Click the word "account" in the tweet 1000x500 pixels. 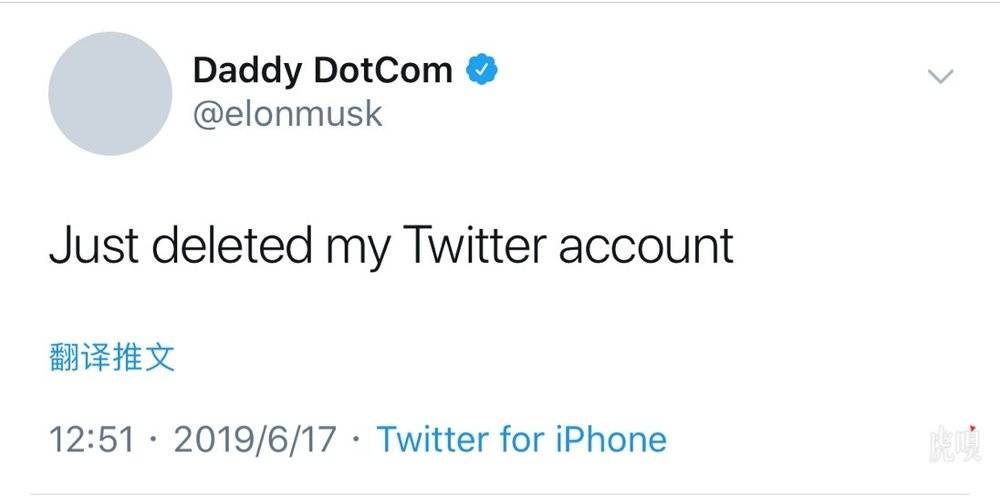(x=646, y=246)
